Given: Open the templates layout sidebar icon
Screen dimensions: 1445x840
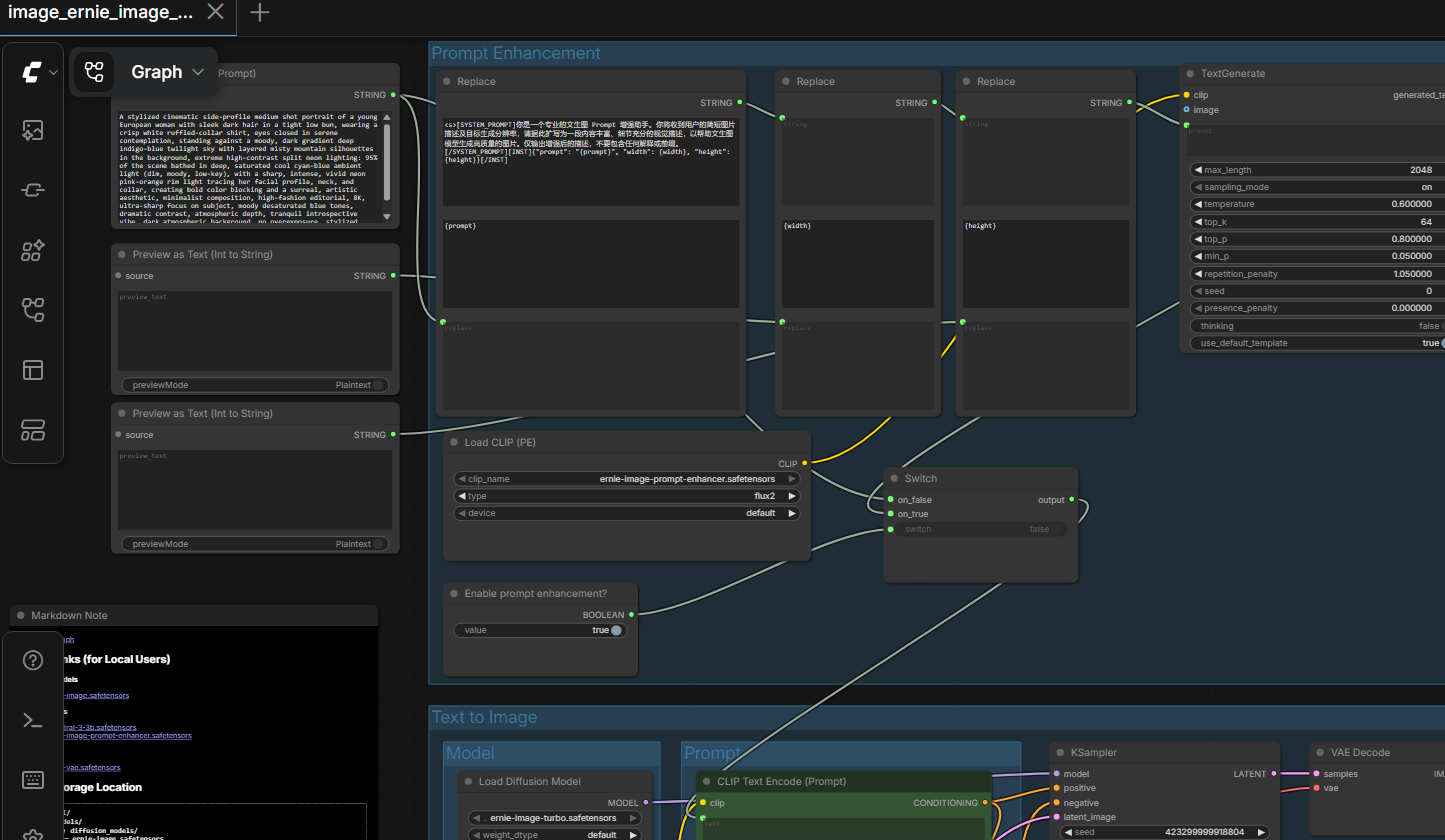Looking at the screenshot, I should click(33, 370).
